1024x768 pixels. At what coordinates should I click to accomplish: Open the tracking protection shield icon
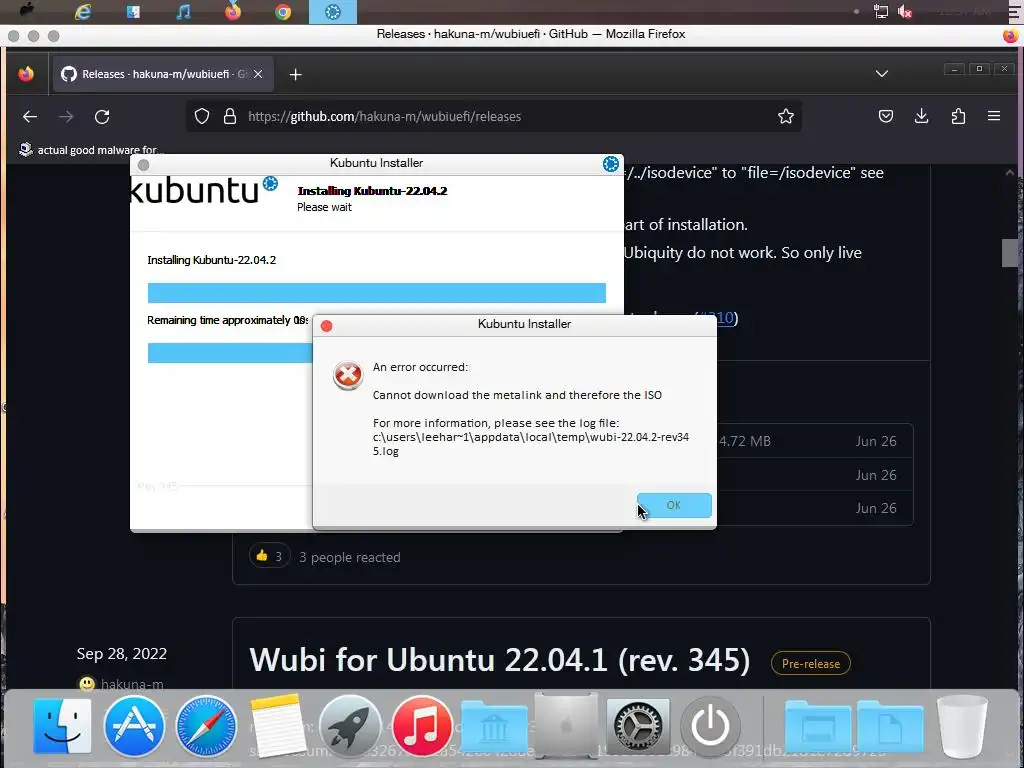pos(202,116)
